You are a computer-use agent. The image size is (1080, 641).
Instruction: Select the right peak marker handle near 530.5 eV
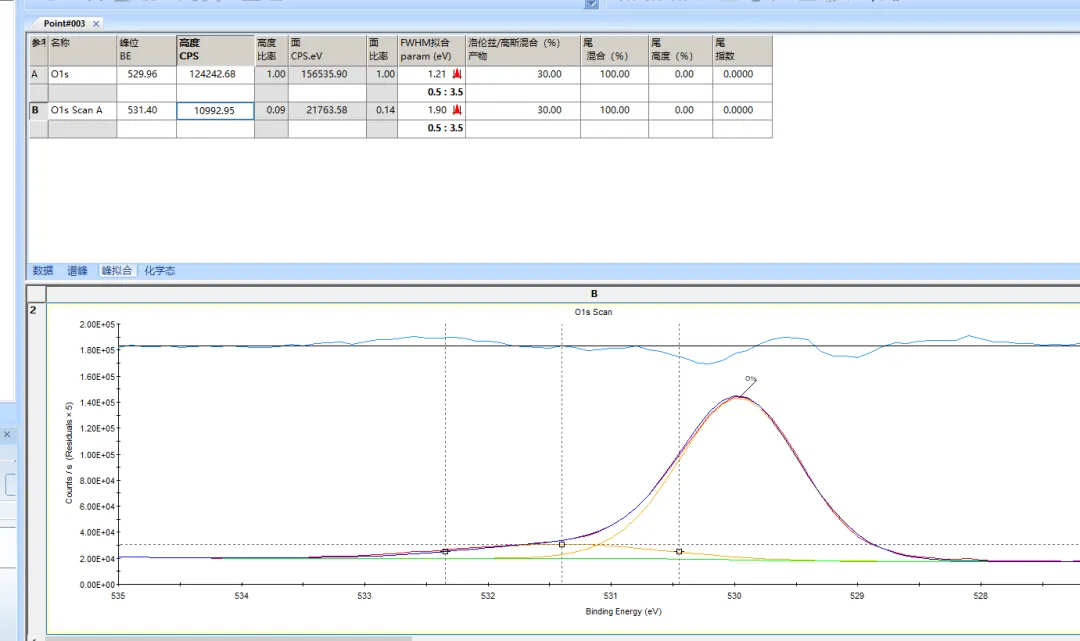click(x=679, y=551)
